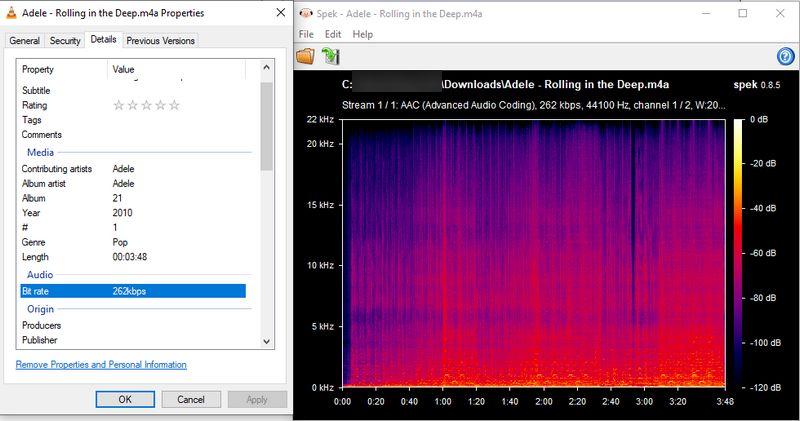This screenshot has width=800, height=421.
Task: Switch to the Security tab
Action: pyautogui.click(x=65, y=41)
